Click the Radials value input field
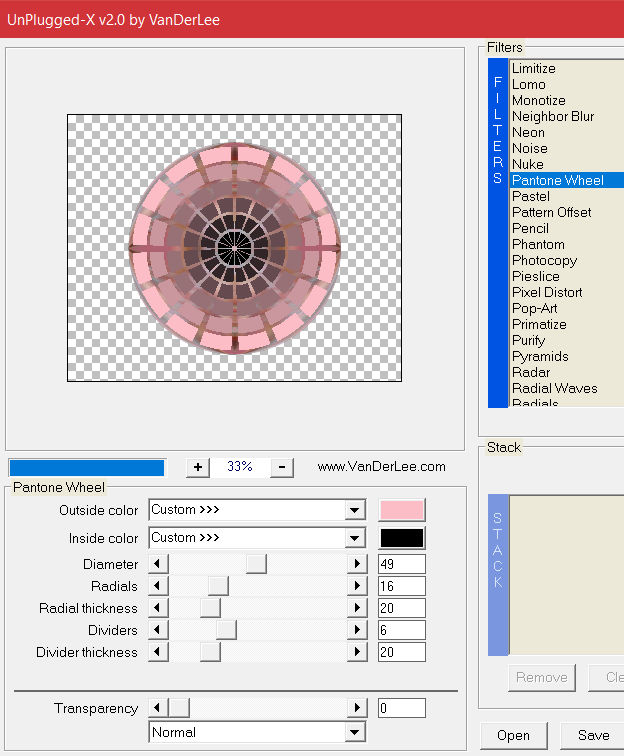 point(402,586)
